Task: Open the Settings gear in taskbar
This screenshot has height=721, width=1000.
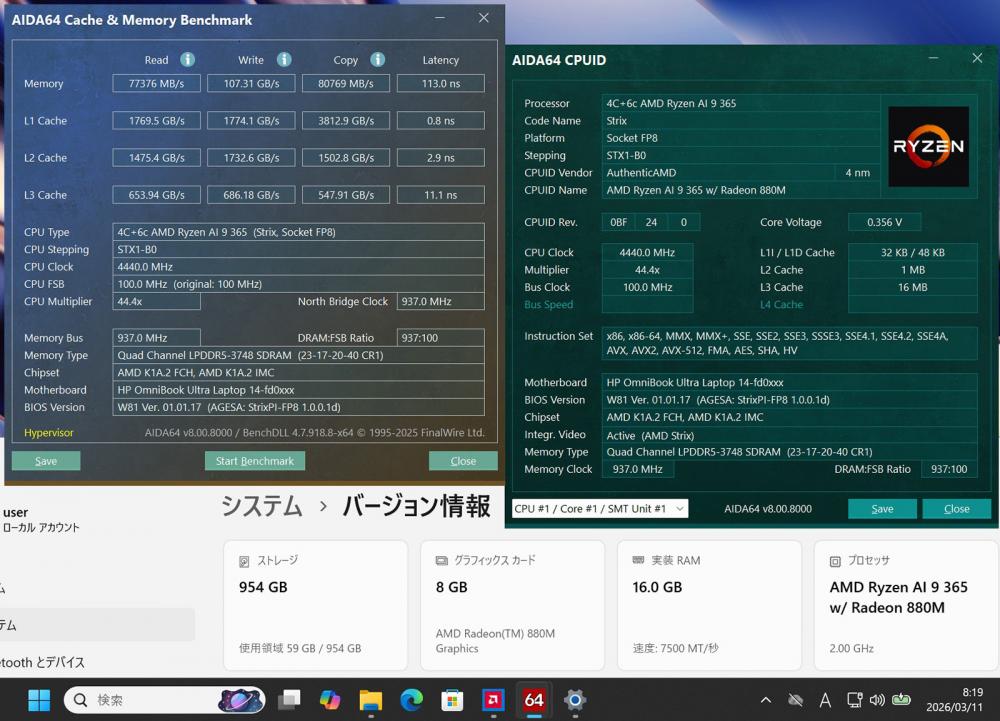Action: pyautogui.click(x=575, y=700)
